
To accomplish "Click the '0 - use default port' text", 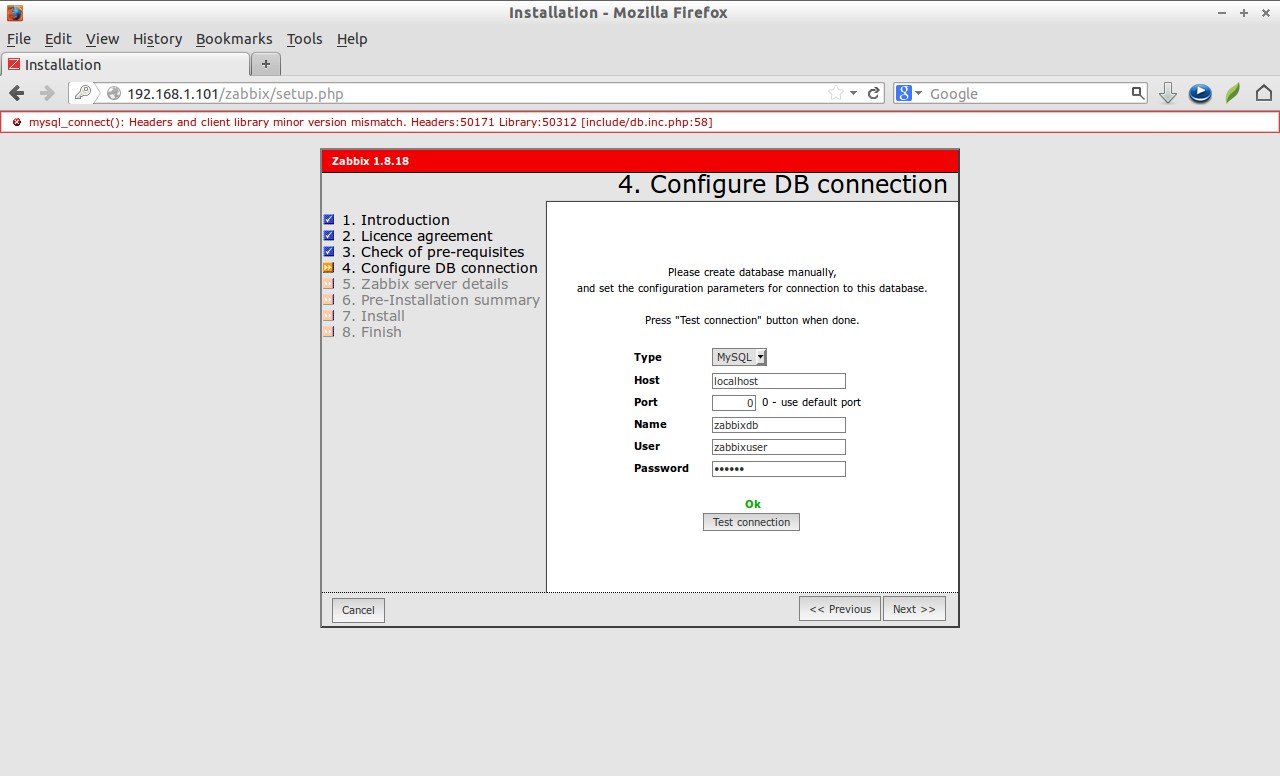I will 811,402.
